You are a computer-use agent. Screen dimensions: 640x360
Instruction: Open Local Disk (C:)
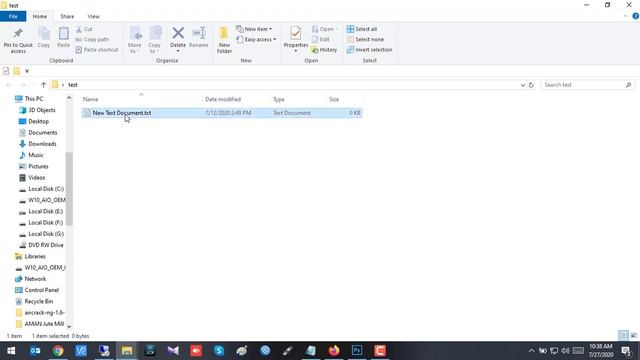tap(41, 189)
